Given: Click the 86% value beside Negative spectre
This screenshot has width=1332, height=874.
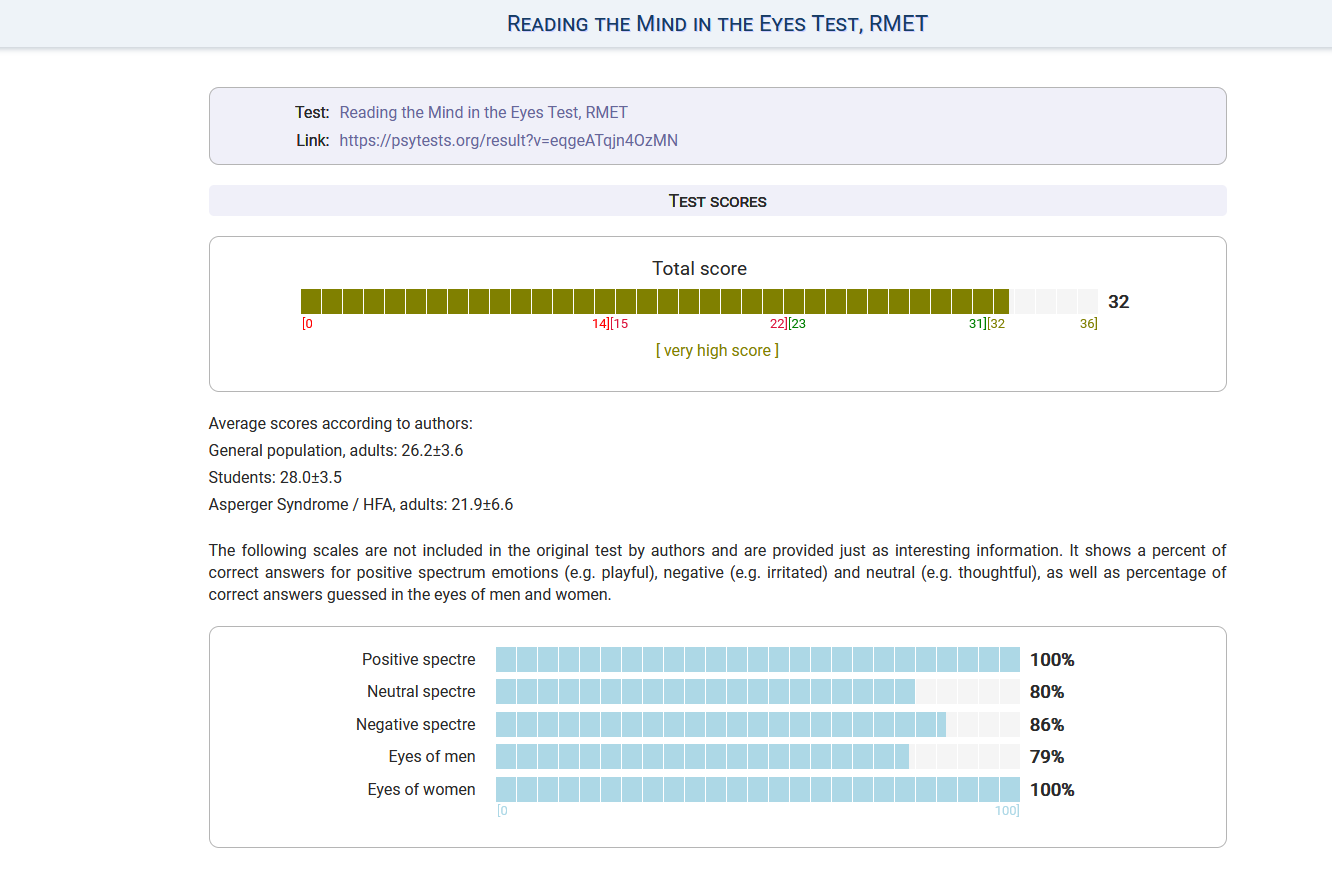Looking at the screenshot, I should click(1047, 725).
